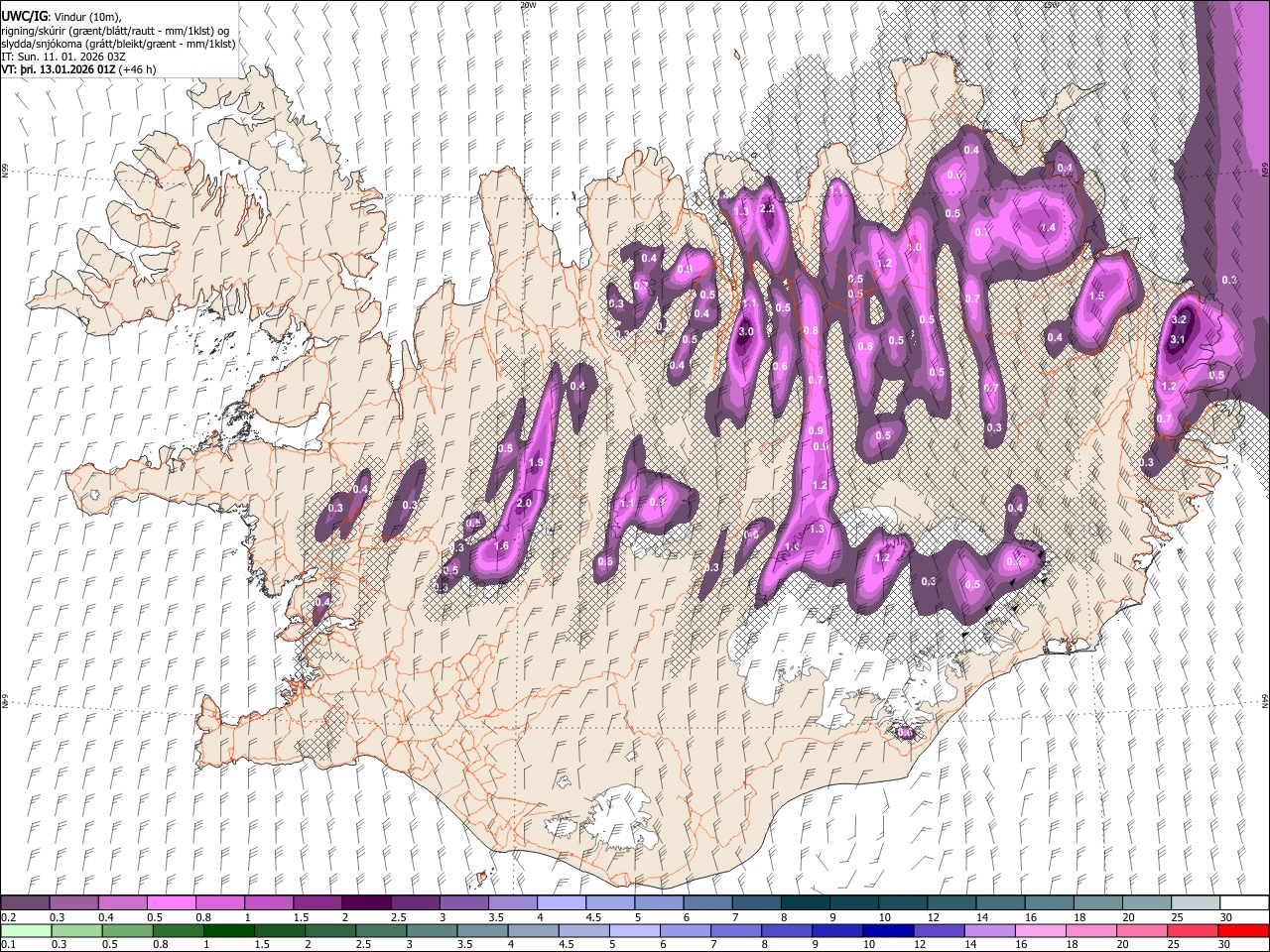Pick upper legend swatch between 6 and 7
The image size is (1270, 952).
pos(707,903)
